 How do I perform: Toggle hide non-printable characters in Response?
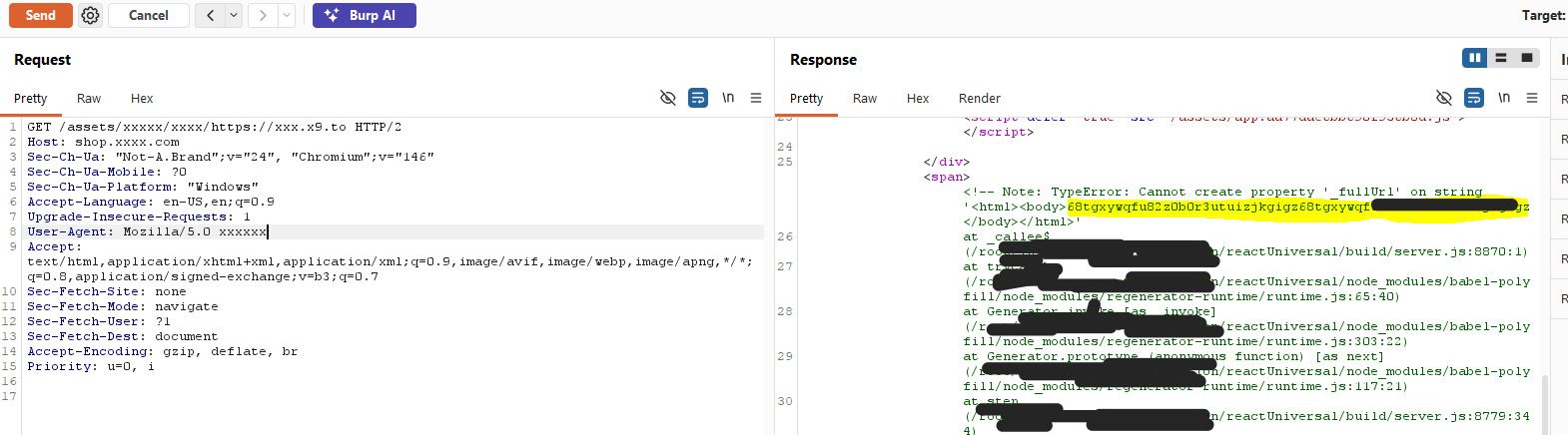tap(1444, 98)
